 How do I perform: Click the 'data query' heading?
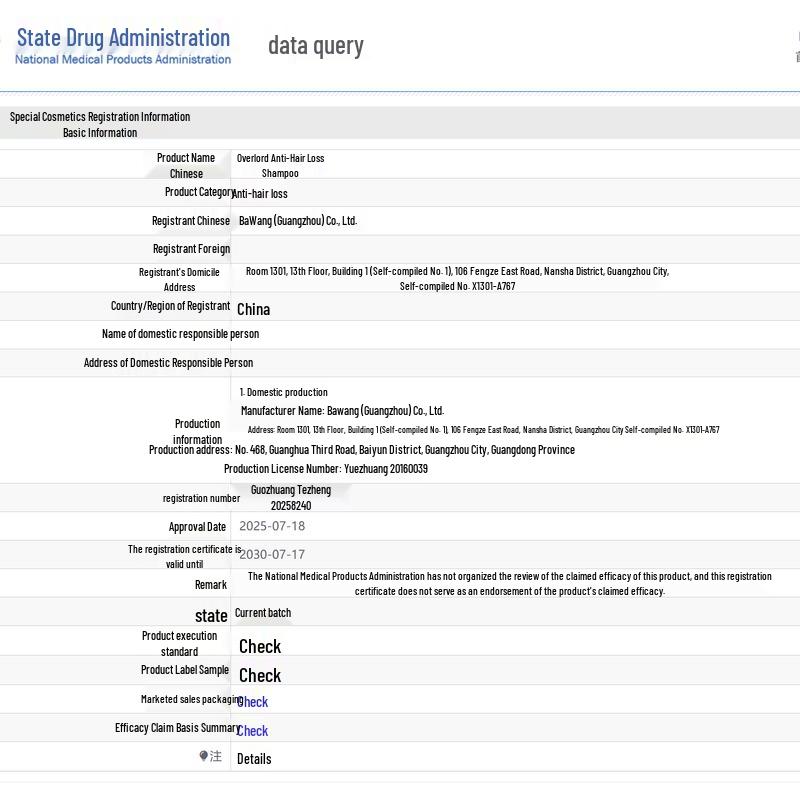(316, 46)
